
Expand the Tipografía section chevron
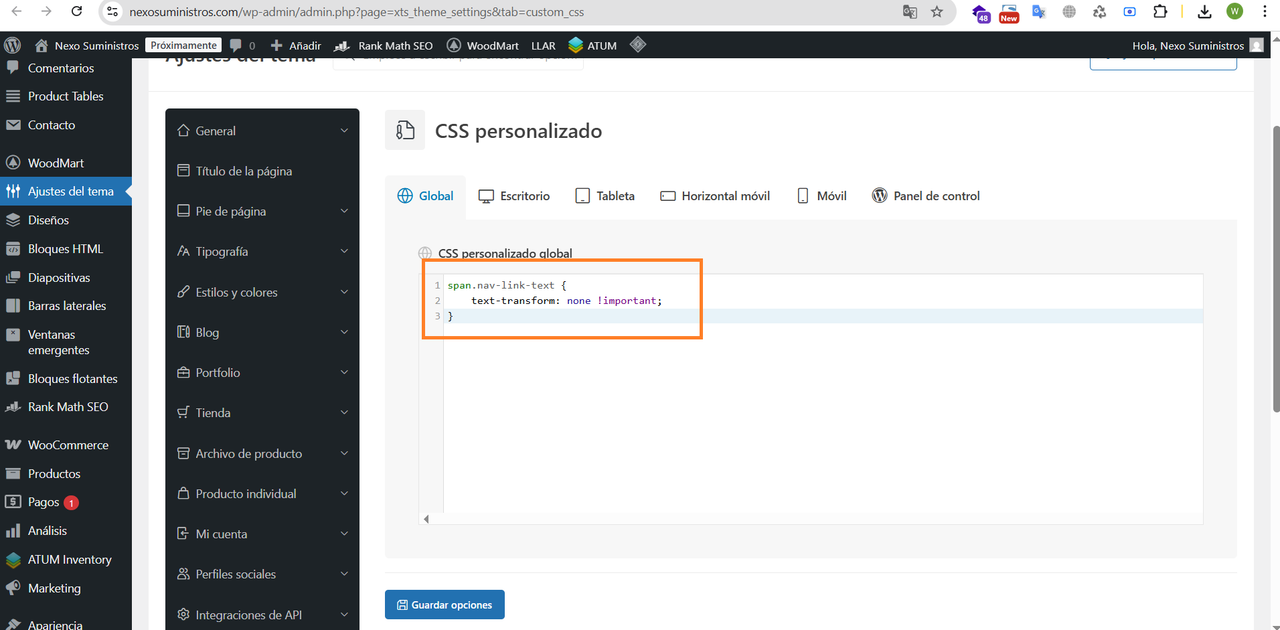[344, 251]
